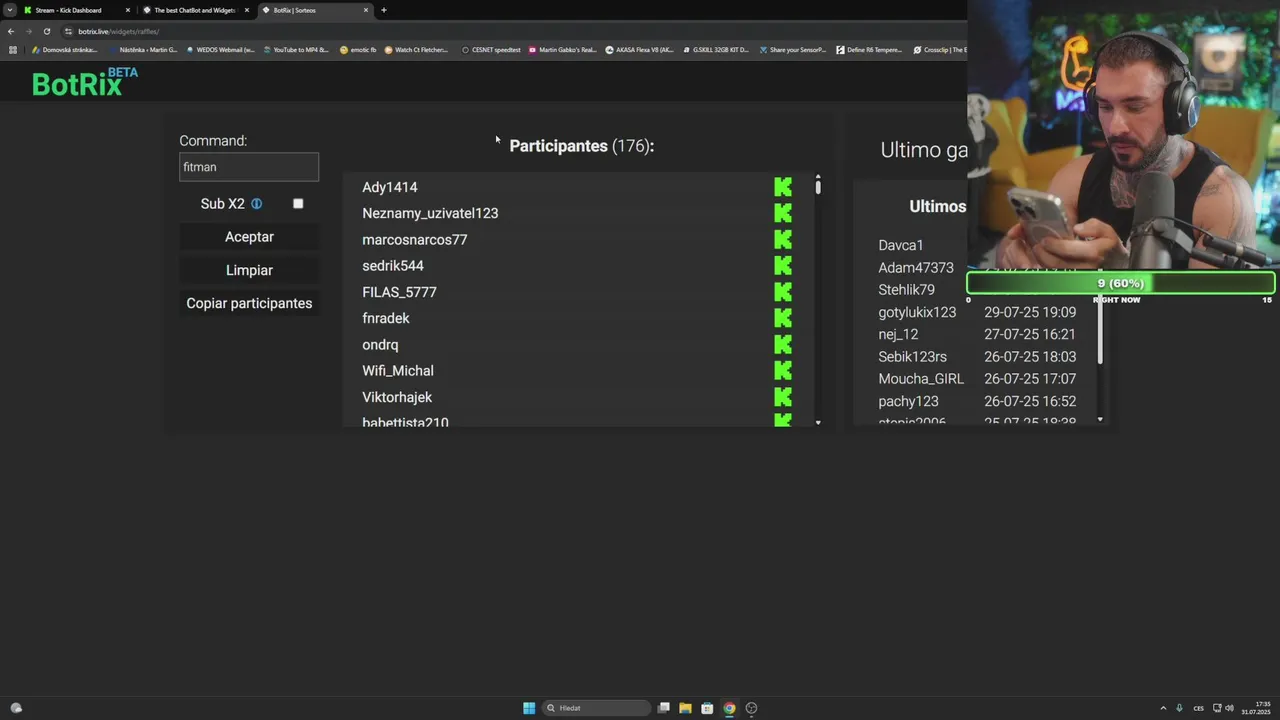Click winner Moucha_GIRL in Ultimos list

[x=921, y=379]
